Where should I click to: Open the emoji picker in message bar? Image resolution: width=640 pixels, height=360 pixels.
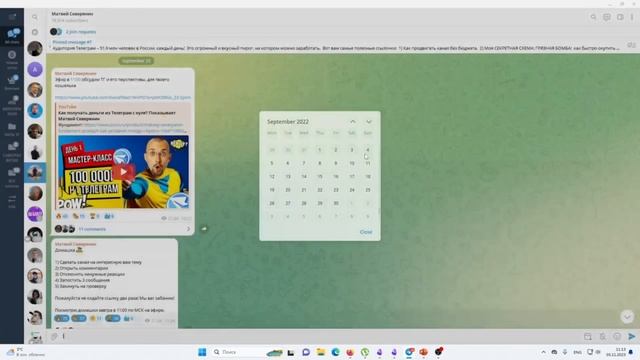(617, 336)
